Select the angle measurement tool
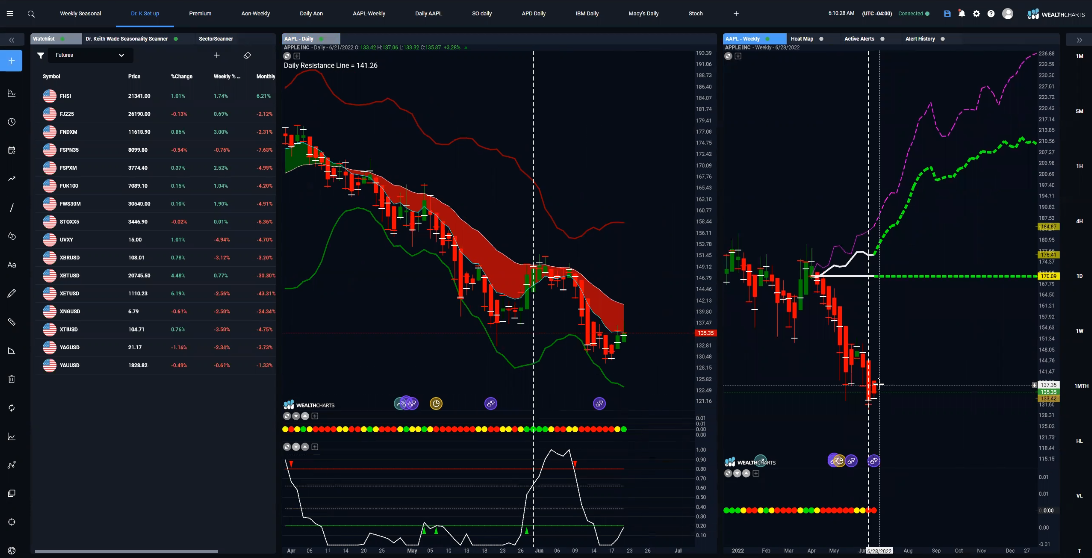This screenshot has height=558, width=1092. 11,350
